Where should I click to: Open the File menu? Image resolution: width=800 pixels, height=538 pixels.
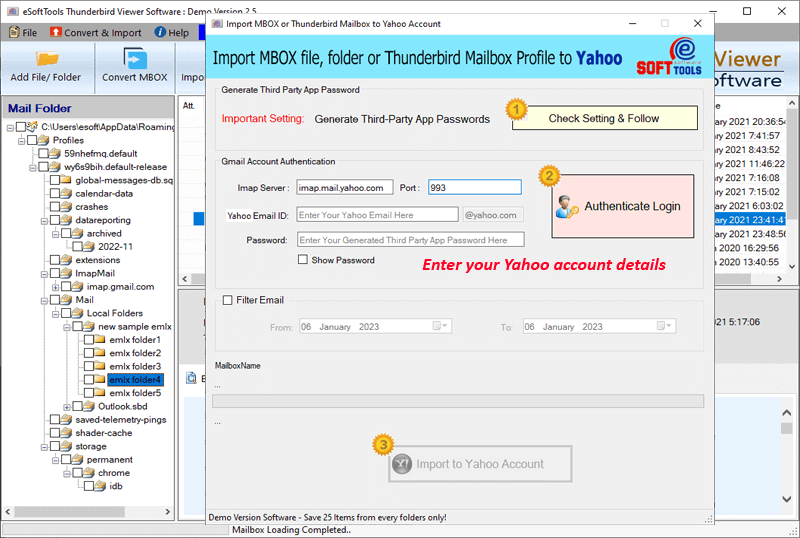23,33
